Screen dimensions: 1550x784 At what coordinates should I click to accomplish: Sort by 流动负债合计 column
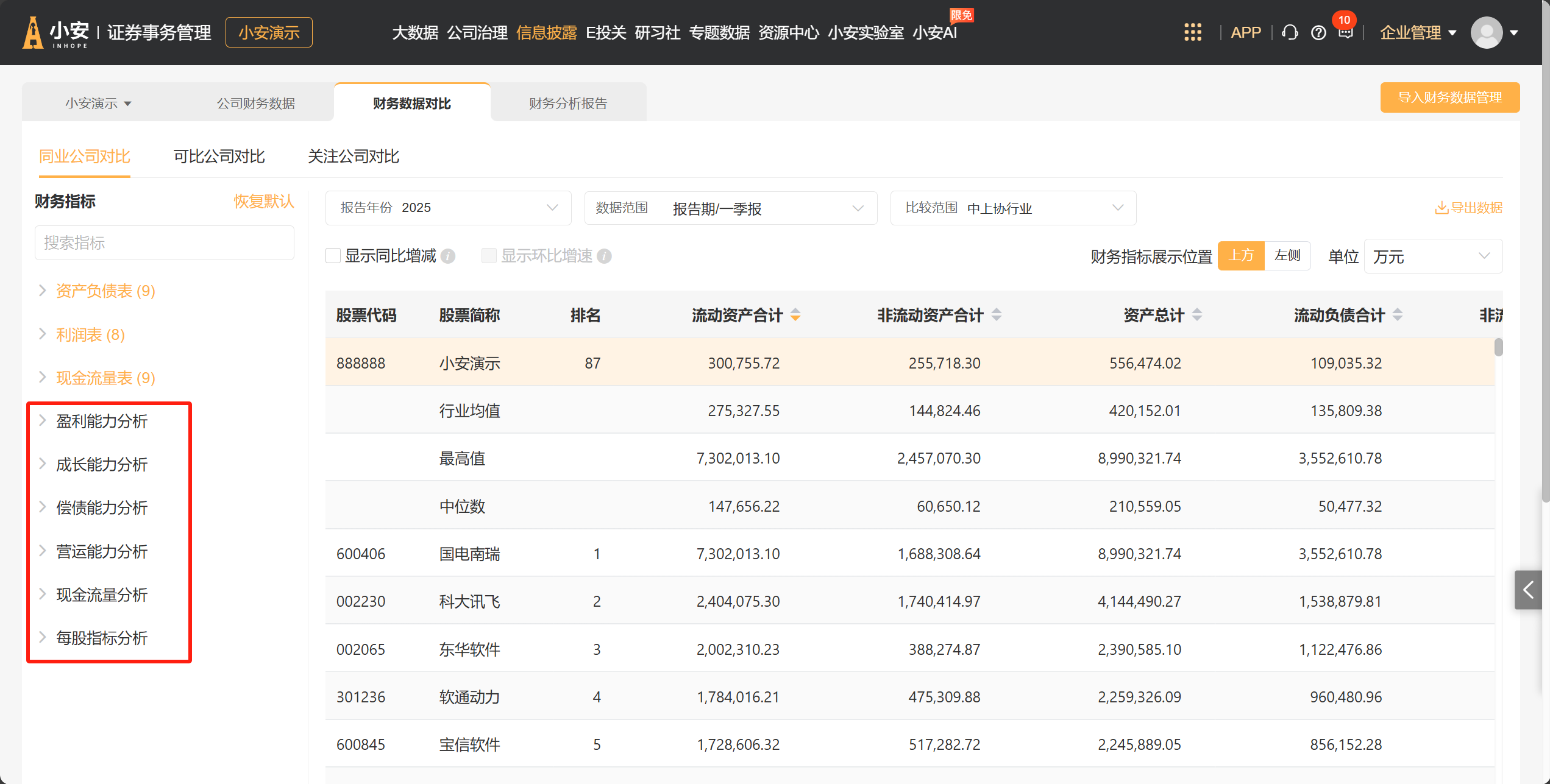point(1398,315)
